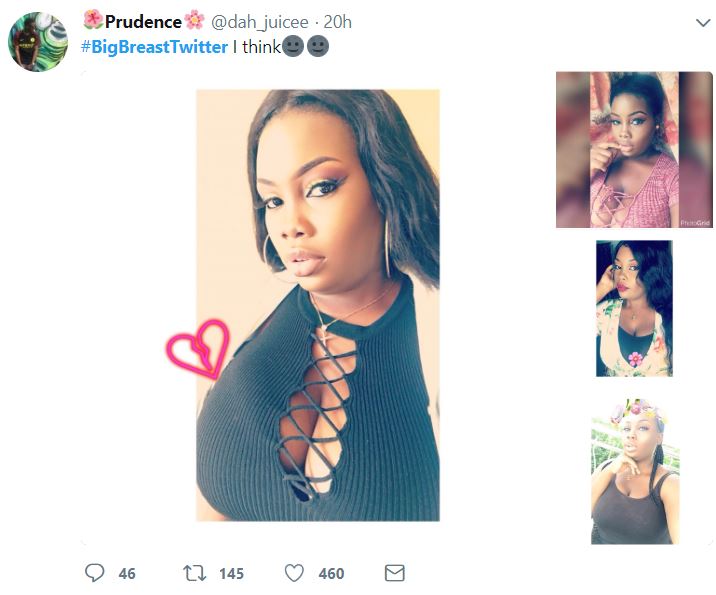This screenshot has height=595, width=716.
Task: Click the flower emoji after the name Prudence
Action: (195, 22)
